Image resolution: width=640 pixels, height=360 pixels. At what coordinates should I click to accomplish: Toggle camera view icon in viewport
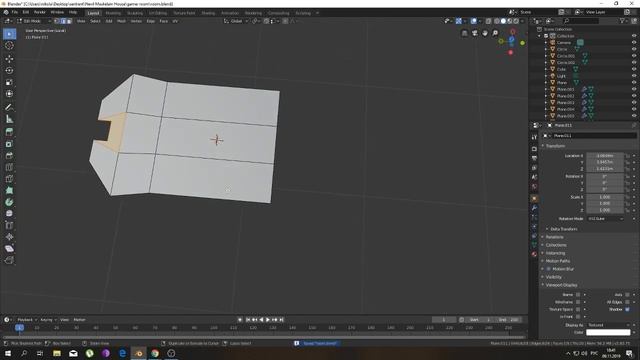[x=475, y=33]
